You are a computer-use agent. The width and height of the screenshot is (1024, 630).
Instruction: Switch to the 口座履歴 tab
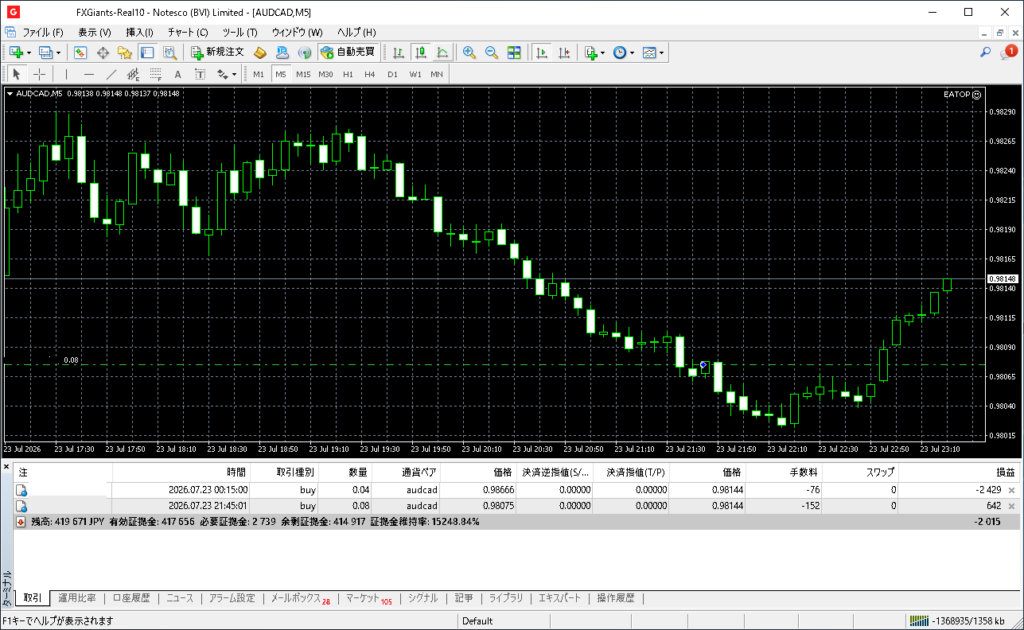(x=131, y=598)
